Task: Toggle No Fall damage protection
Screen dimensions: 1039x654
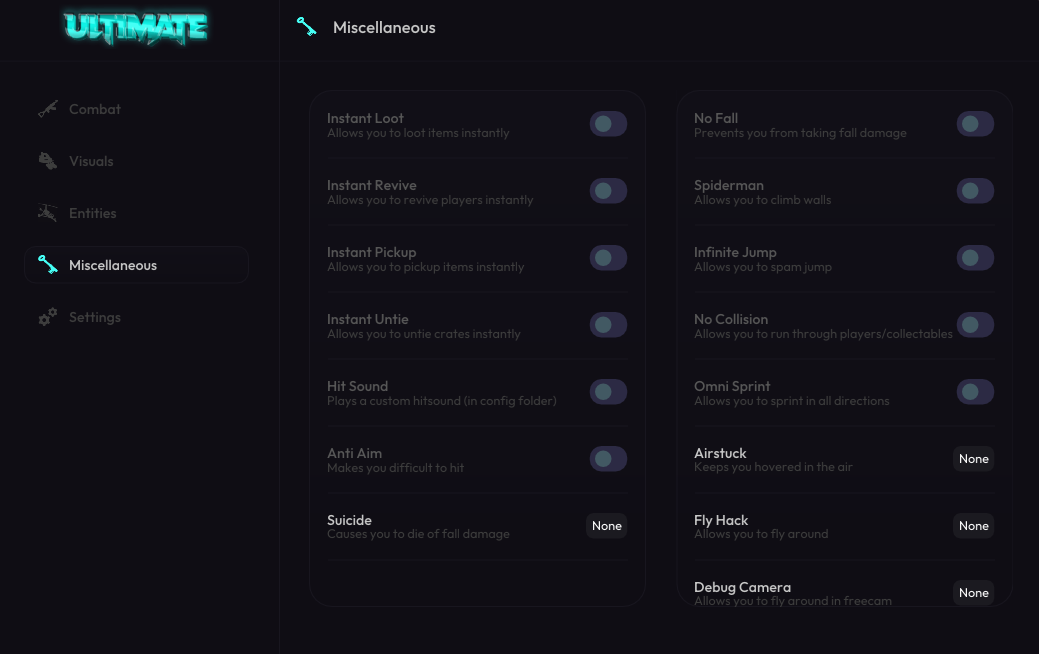Action: point(975,124)
